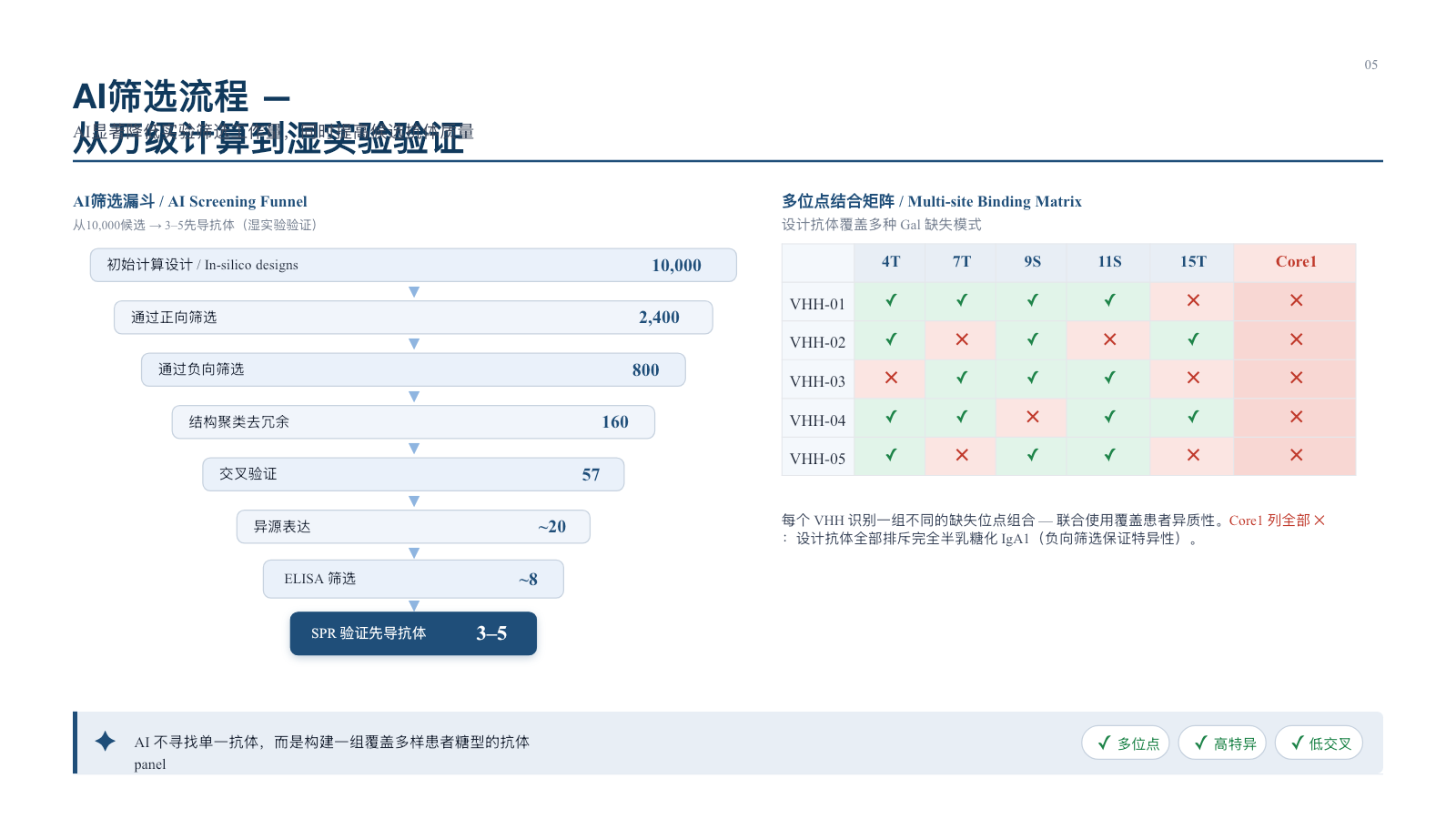
Task: Click the red cross for VHH-04 at Core1
Action: [1297, 417]
